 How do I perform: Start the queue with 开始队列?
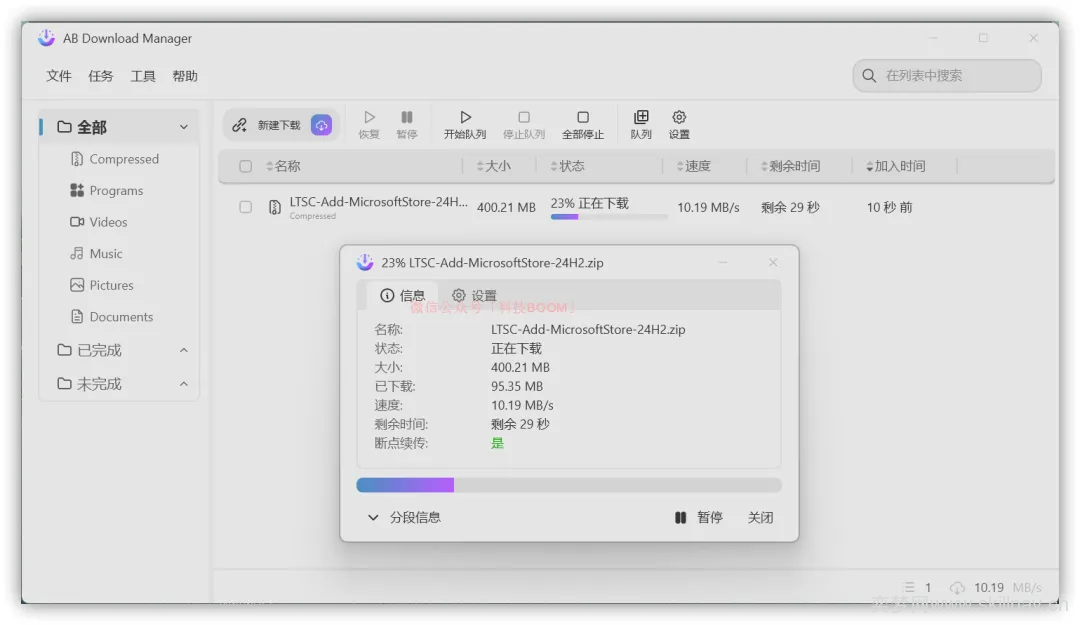[465, 125]
